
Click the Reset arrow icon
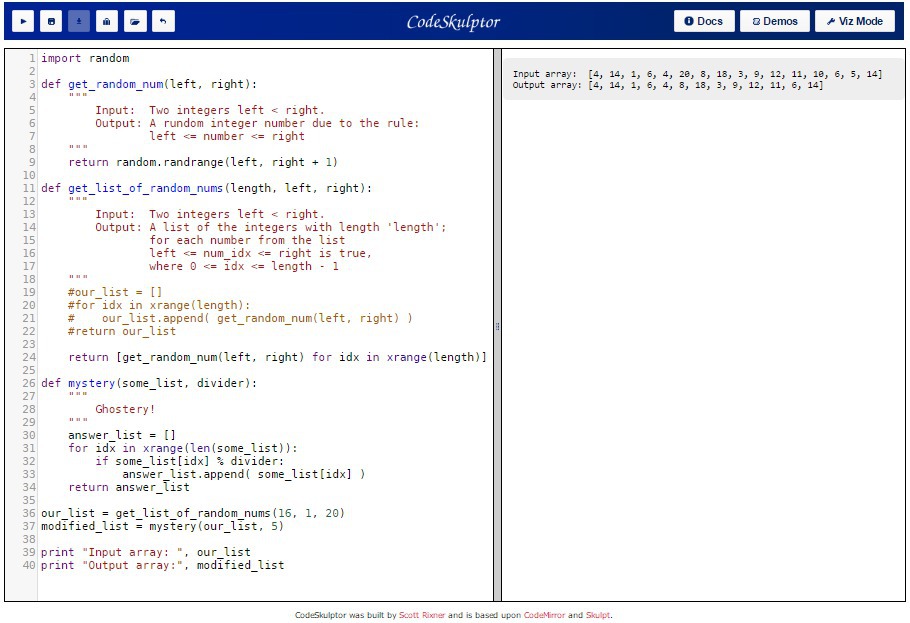163,21
